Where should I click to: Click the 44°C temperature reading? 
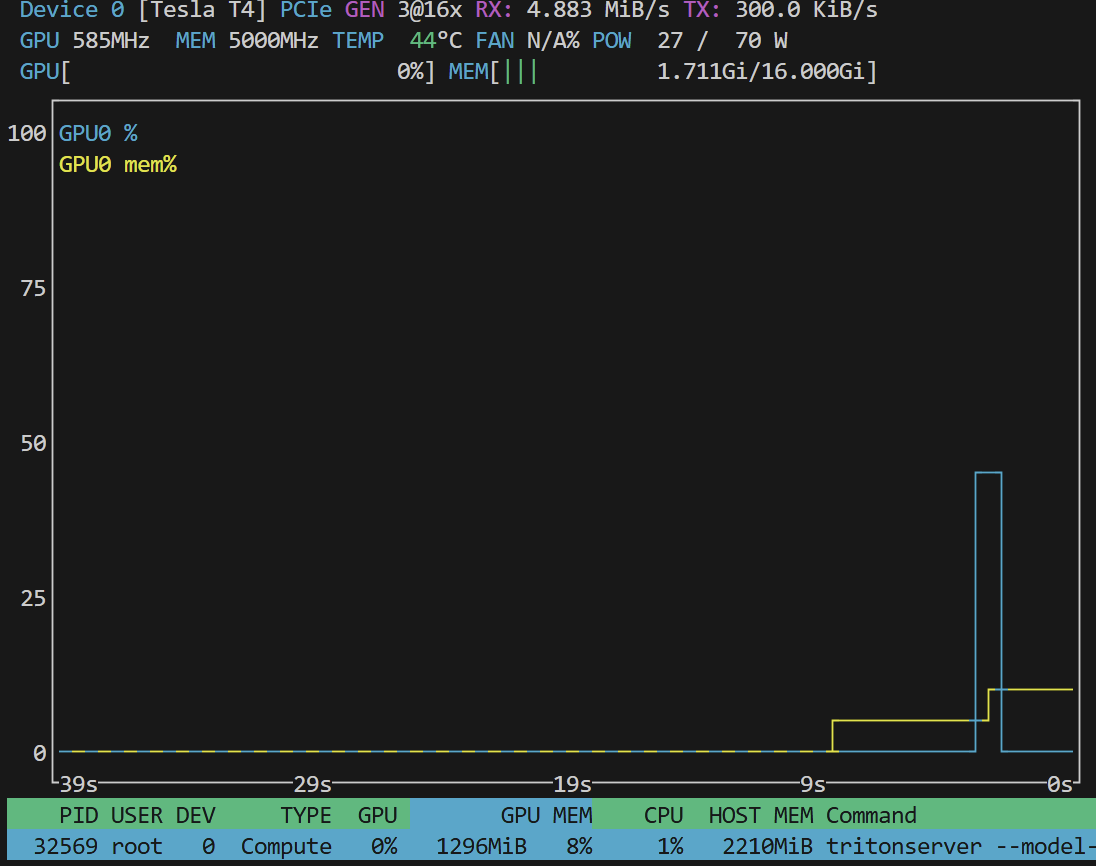(438, 42)
